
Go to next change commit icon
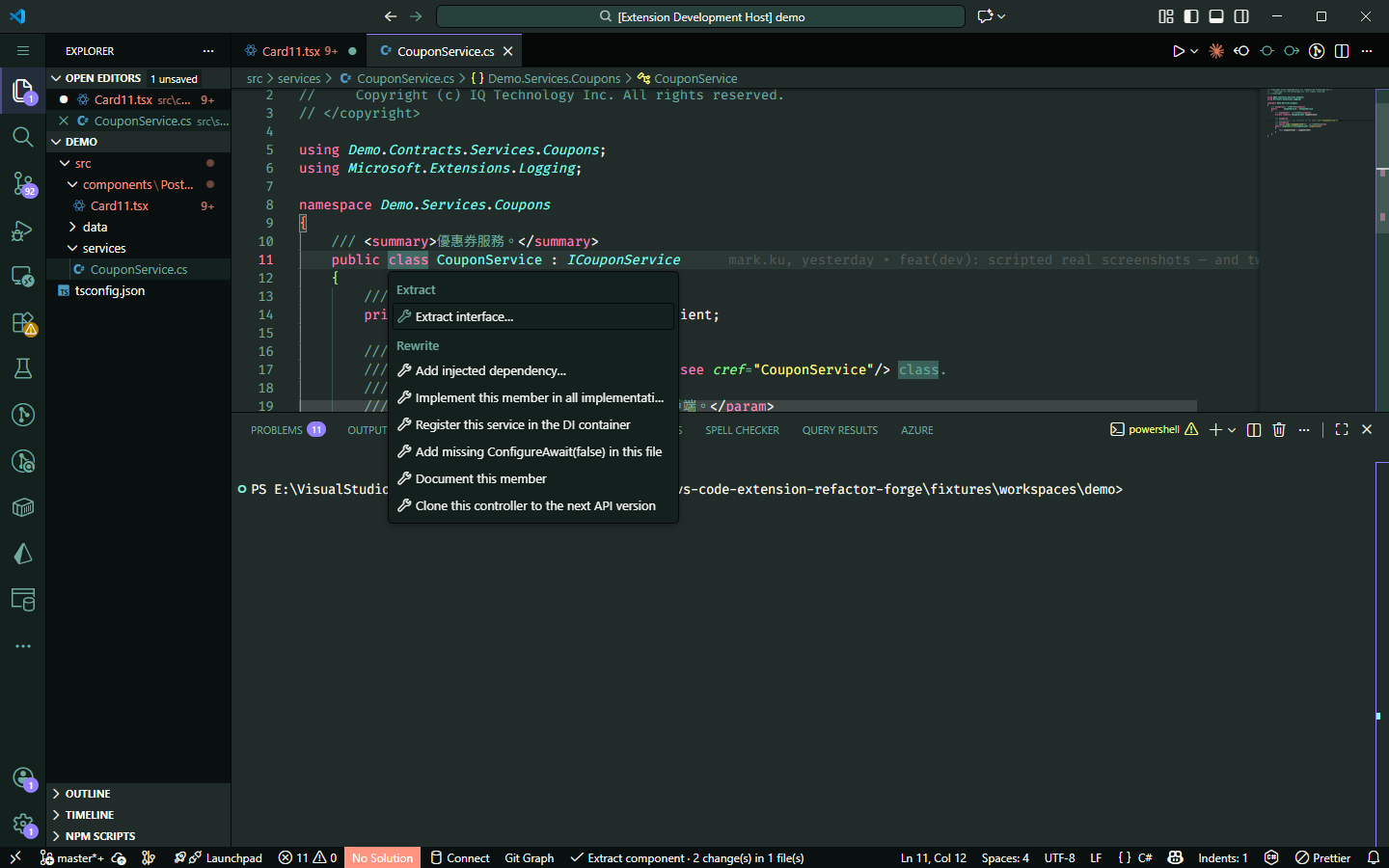(x=1292, y=51)
